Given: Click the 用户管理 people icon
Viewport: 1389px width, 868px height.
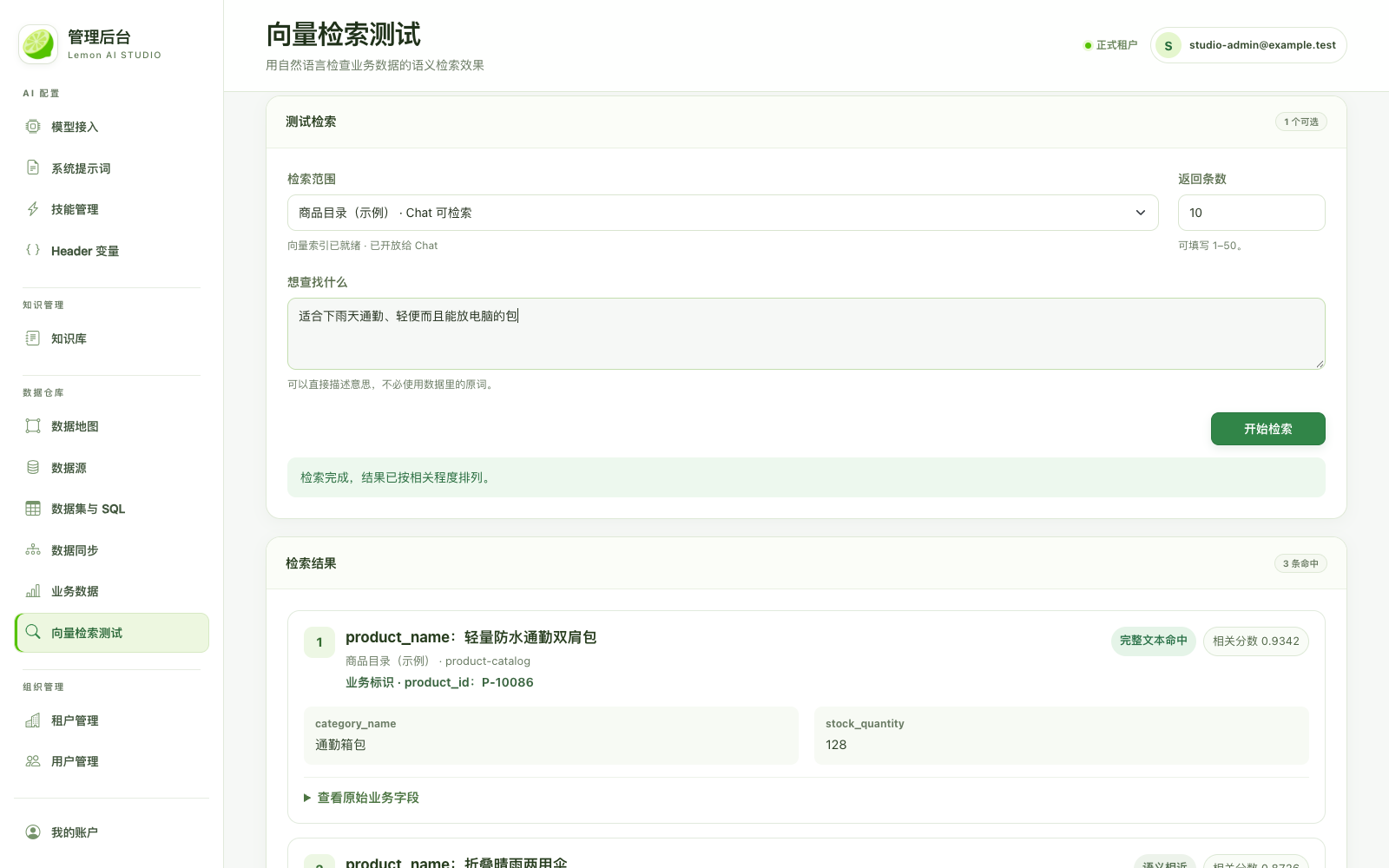Looking at the screenshot, I should point(33,761).
